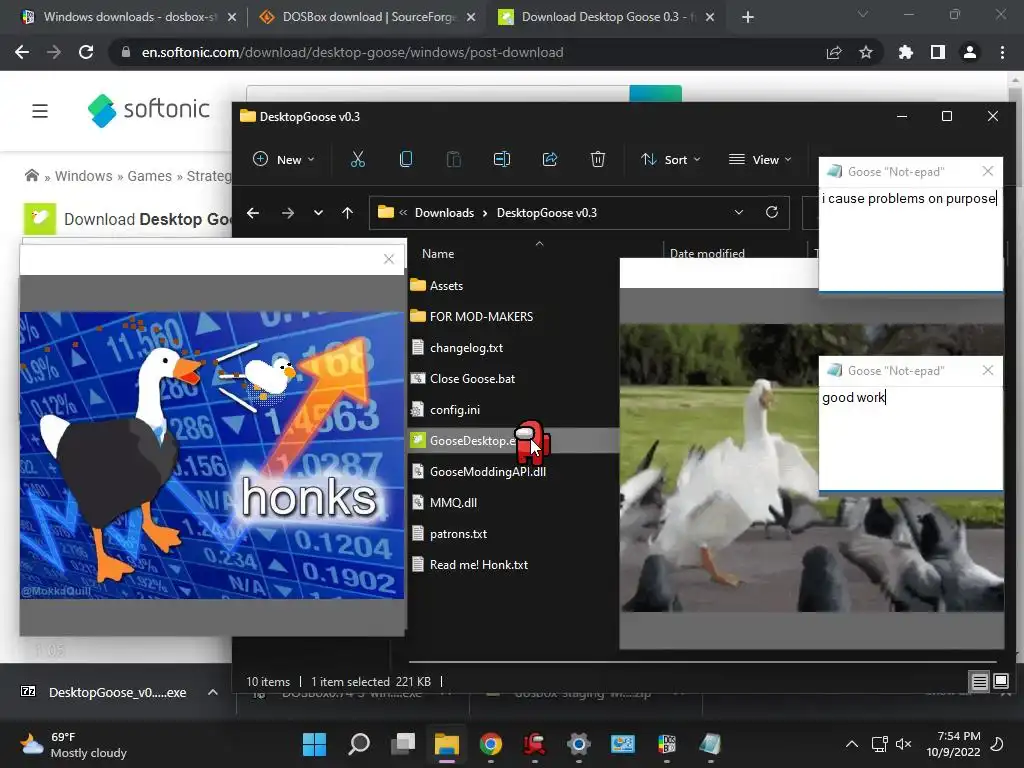Click the Softonic home breadcrumb icon

(x=31, y=176)
